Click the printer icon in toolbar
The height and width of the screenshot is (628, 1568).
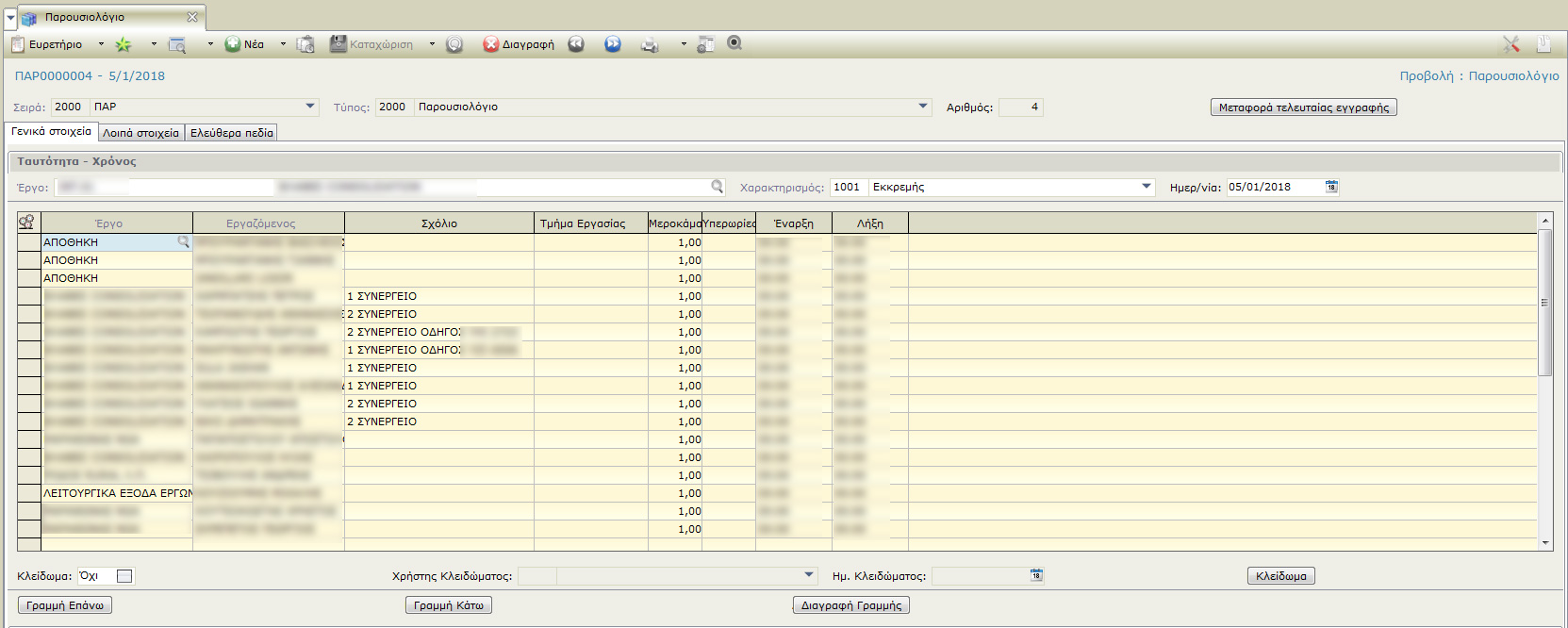[x=650, y=44]
